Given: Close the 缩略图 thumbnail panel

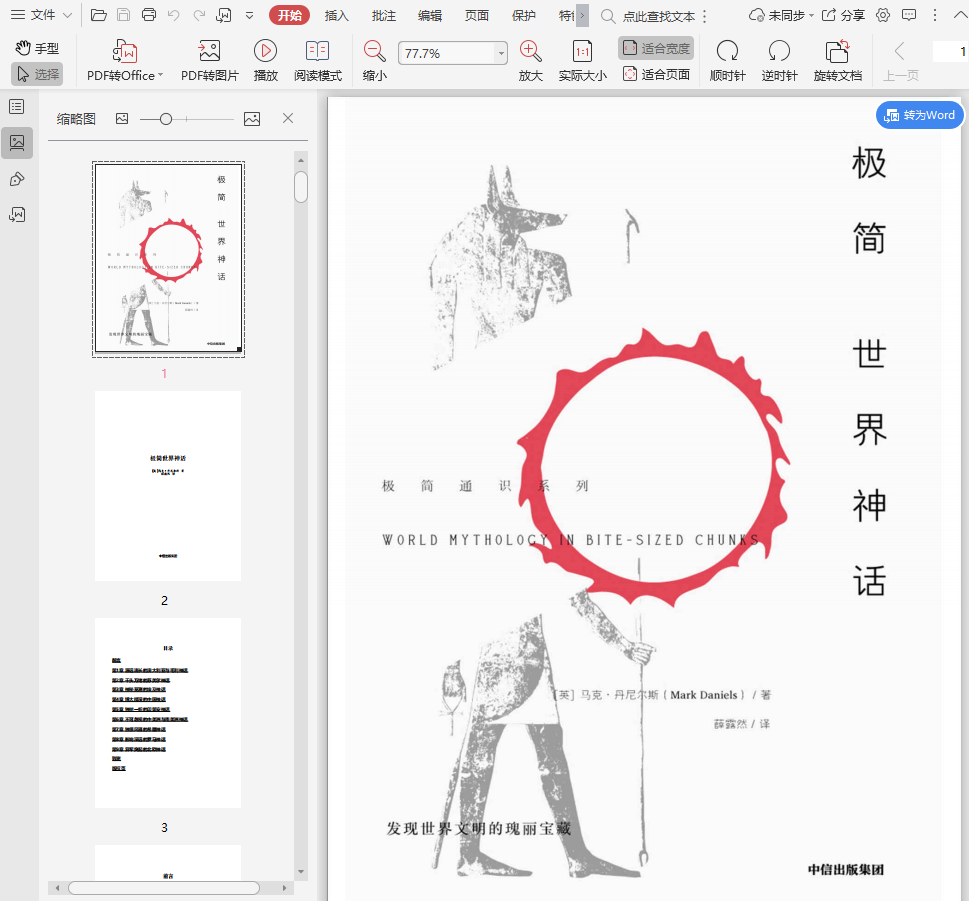Looking at the screenshot, I should point(288,118).
